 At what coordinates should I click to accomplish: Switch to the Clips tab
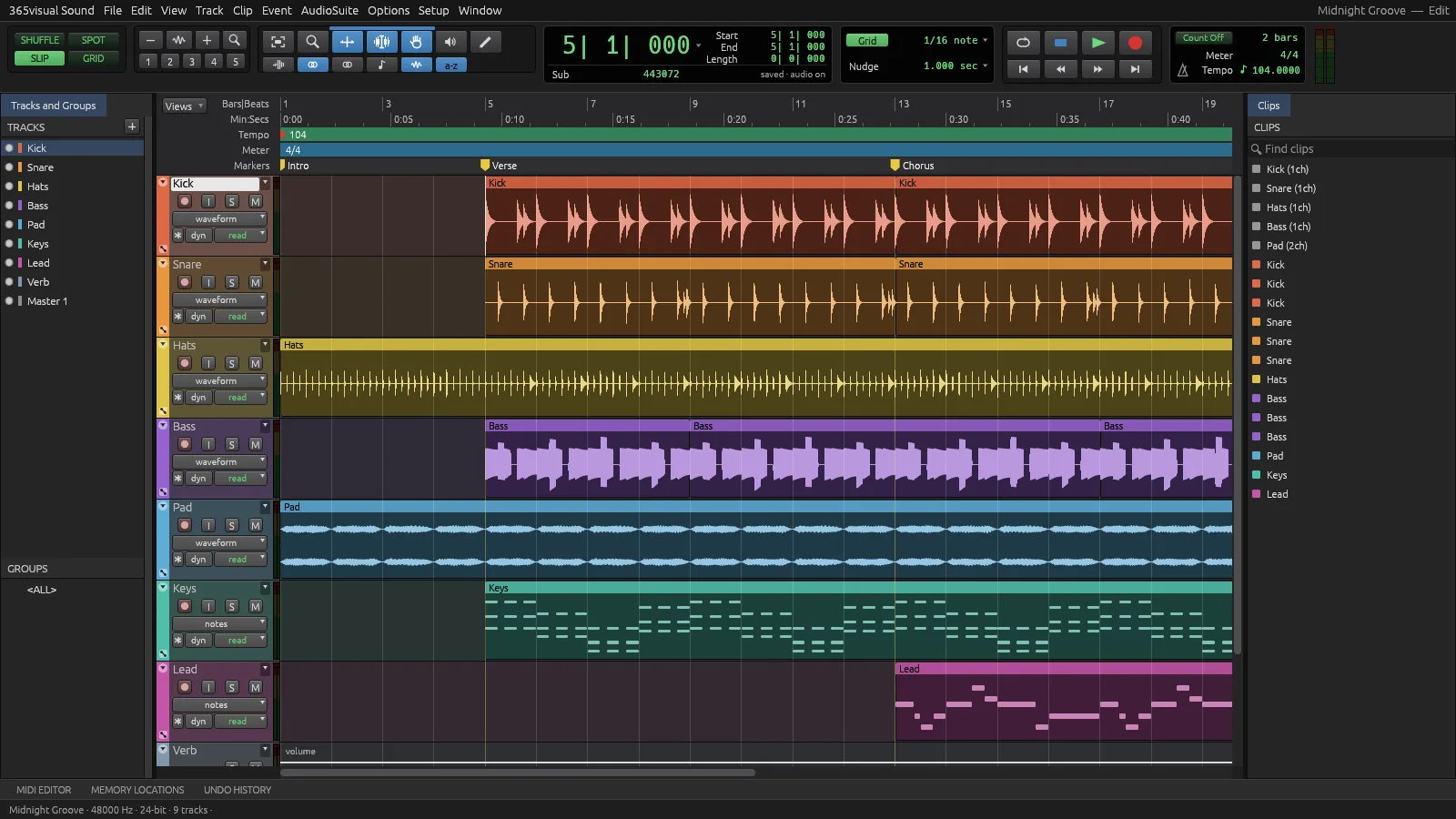(x=1269, y=106)
